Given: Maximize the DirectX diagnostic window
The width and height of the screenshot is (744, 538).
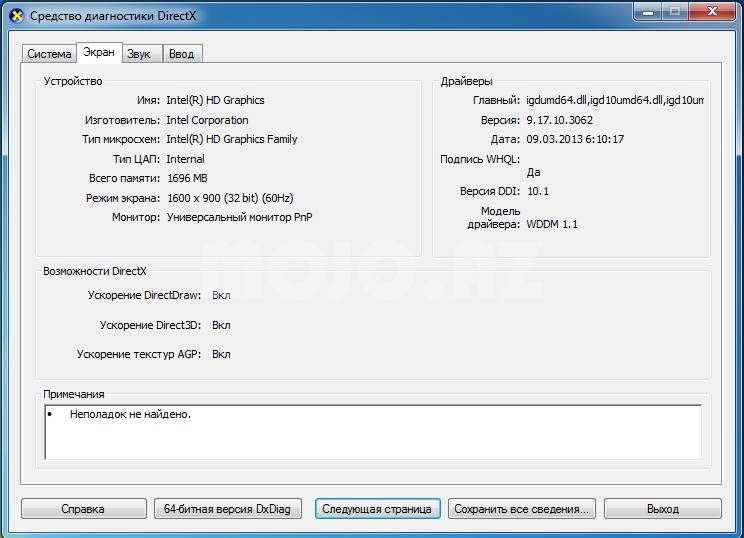Looking at the screenshot, I should pos(677,13).
